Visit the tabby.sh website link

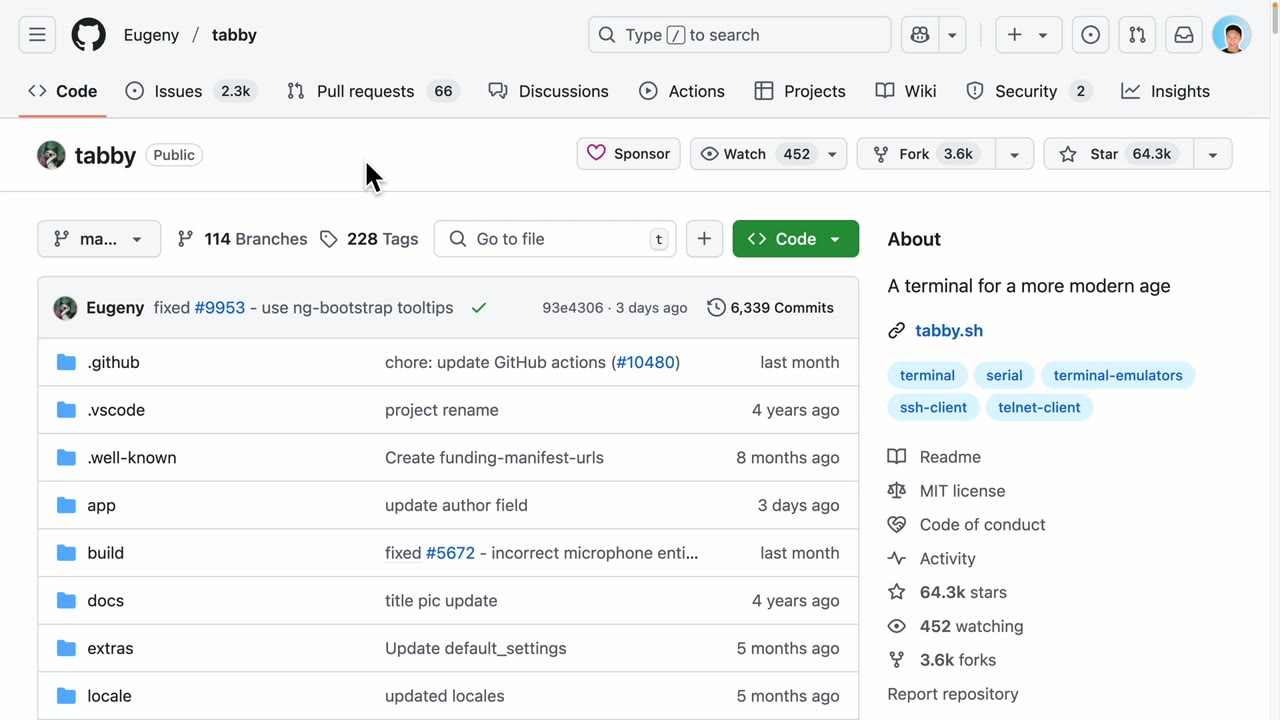pyautogui.click(x=949, y=331)
